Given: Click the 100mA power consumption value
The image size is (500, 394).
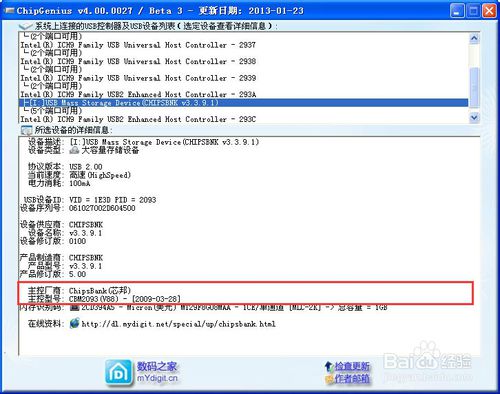Looking at the screenshot, I should (x=80, y=183).
